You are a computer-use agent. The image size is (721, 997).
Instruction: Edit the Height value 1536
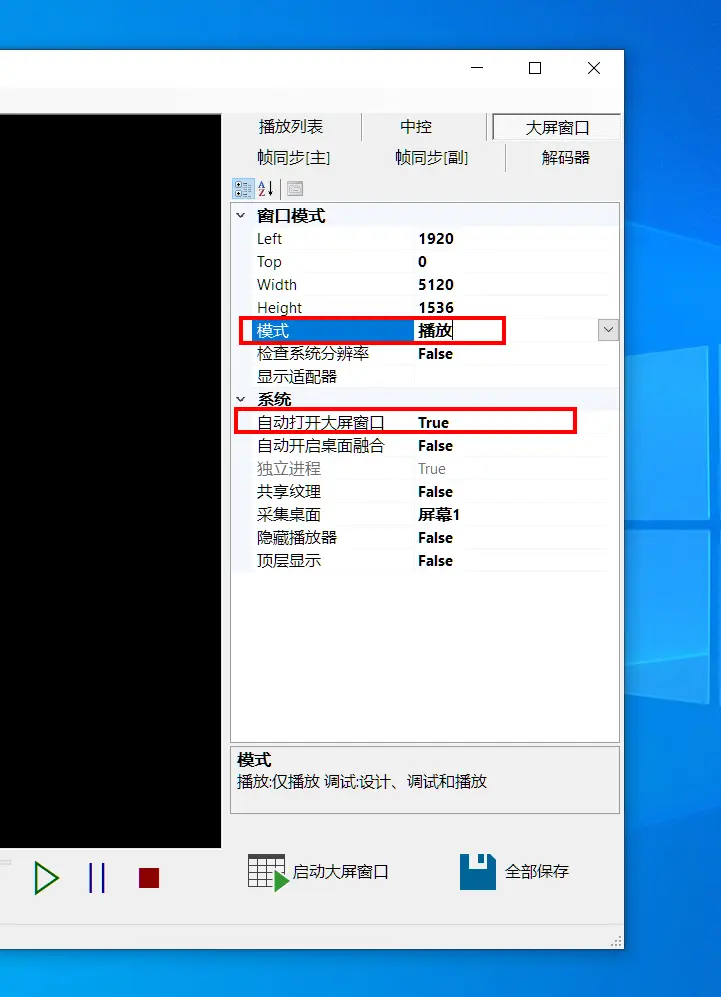(x=436, y=308)
